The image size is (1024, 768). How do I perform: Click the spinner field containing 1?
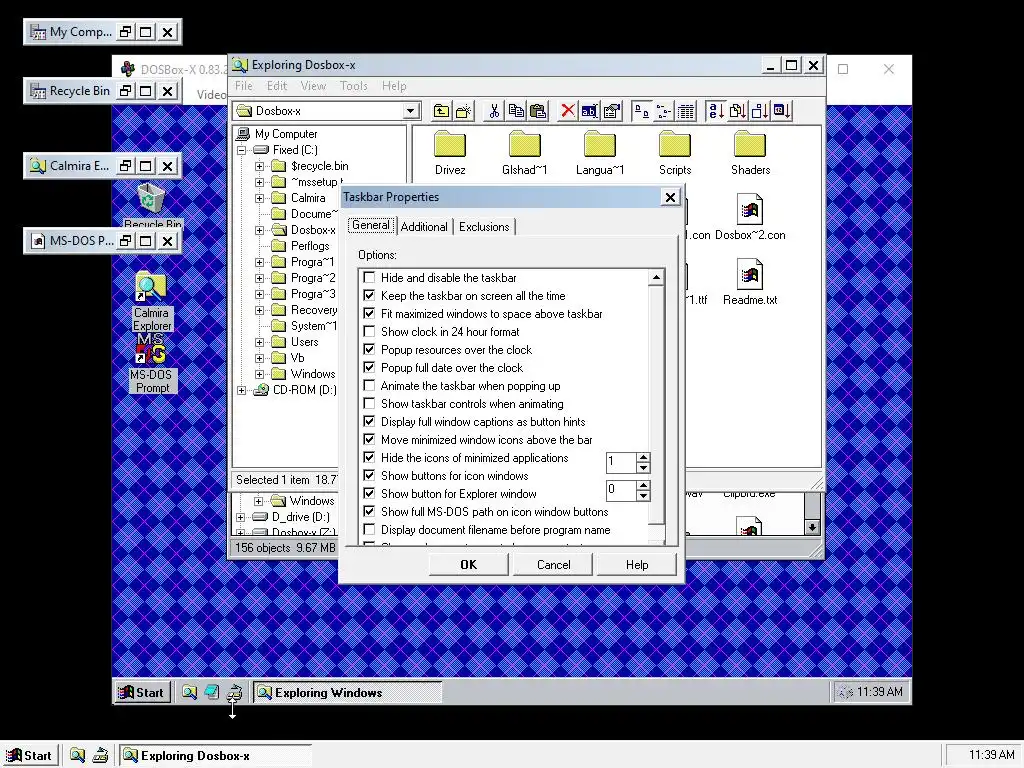621,462
